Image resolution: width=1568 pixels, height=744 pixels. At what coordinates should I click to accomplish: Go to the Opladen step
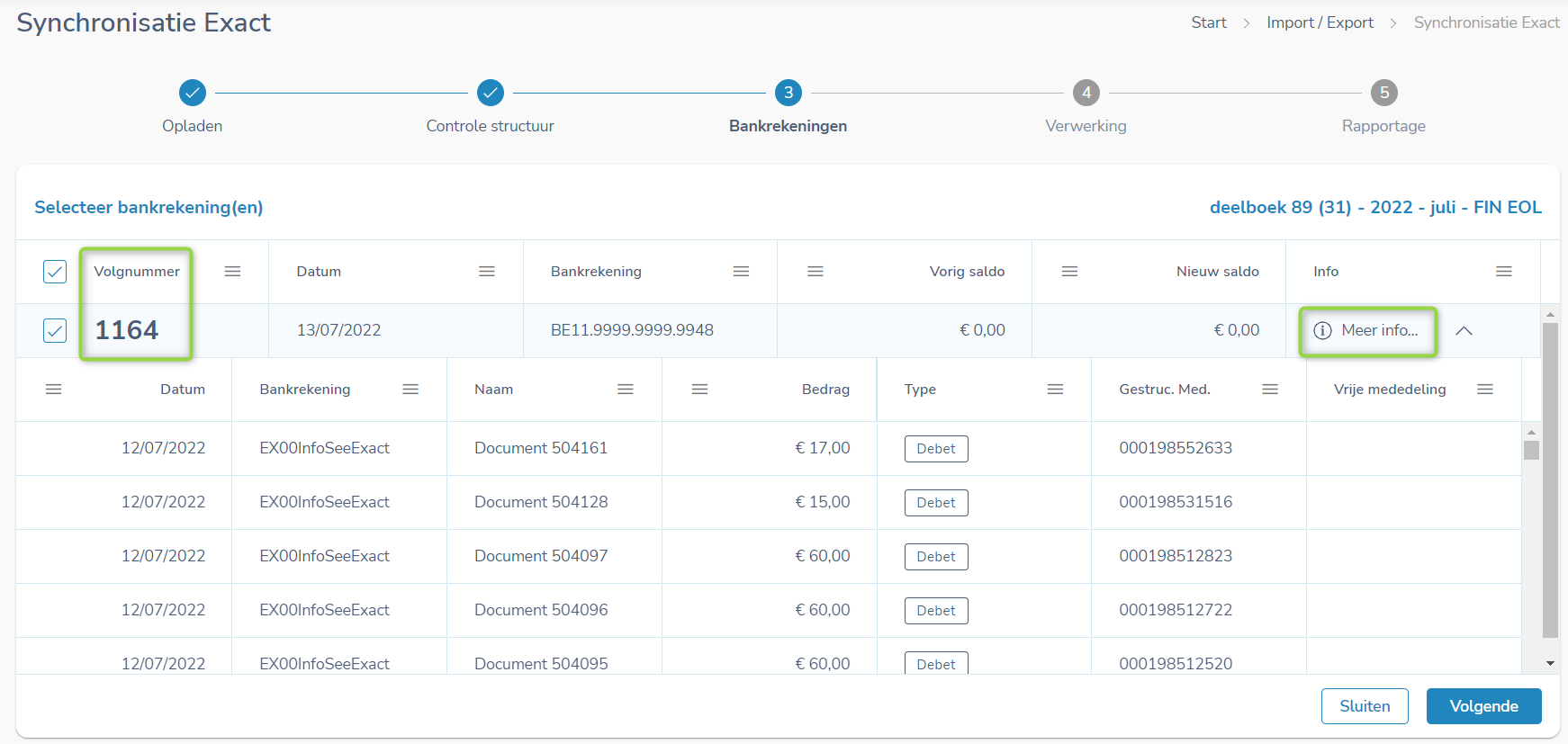point(193,93)
